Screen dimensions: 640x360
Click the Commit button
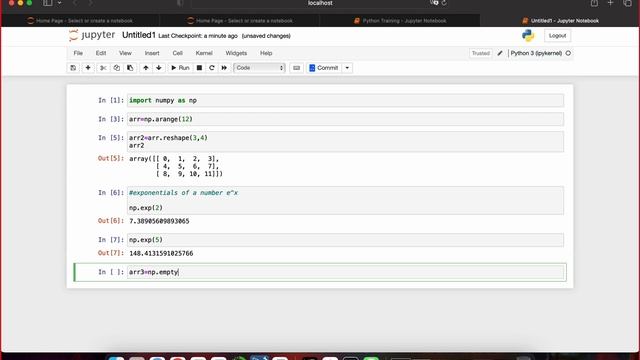(324, 68)
